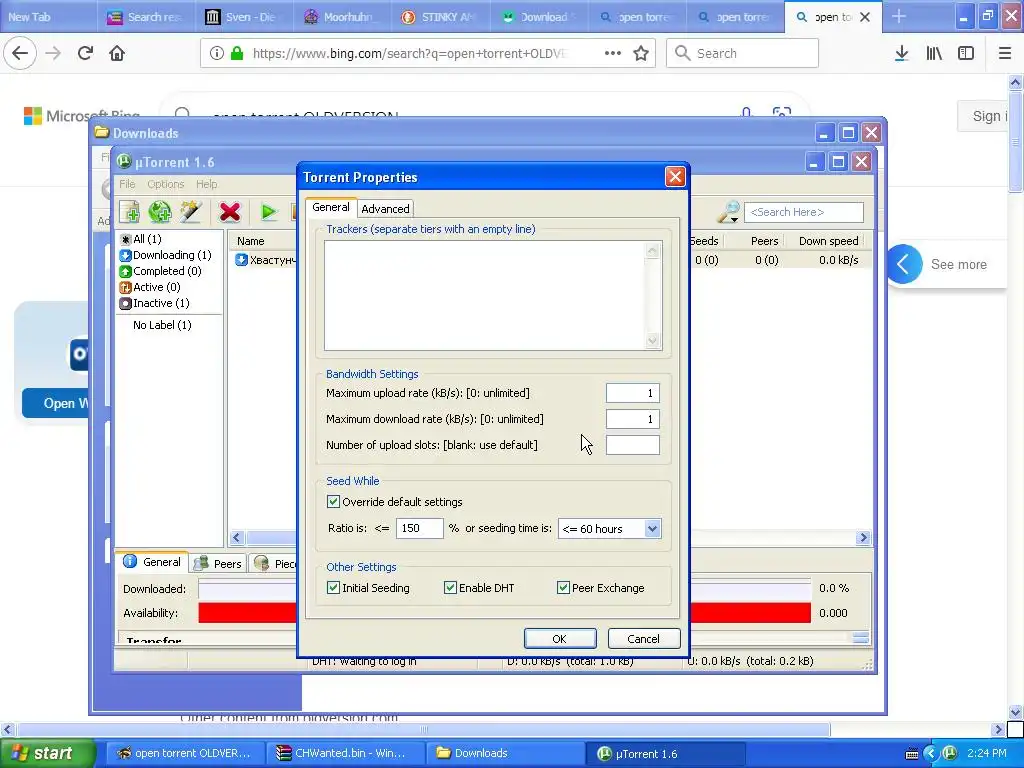This screenshot has width=1024, height=768.
Task: Click OK button in Torrent Properties
Action: 560,639
